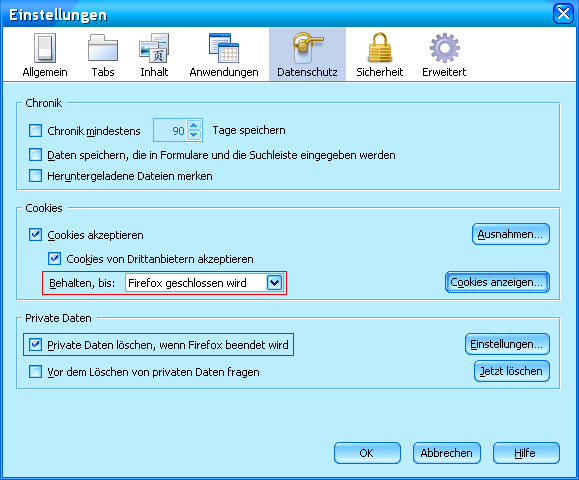Confirm the dialog with OK

coord(367,453)
